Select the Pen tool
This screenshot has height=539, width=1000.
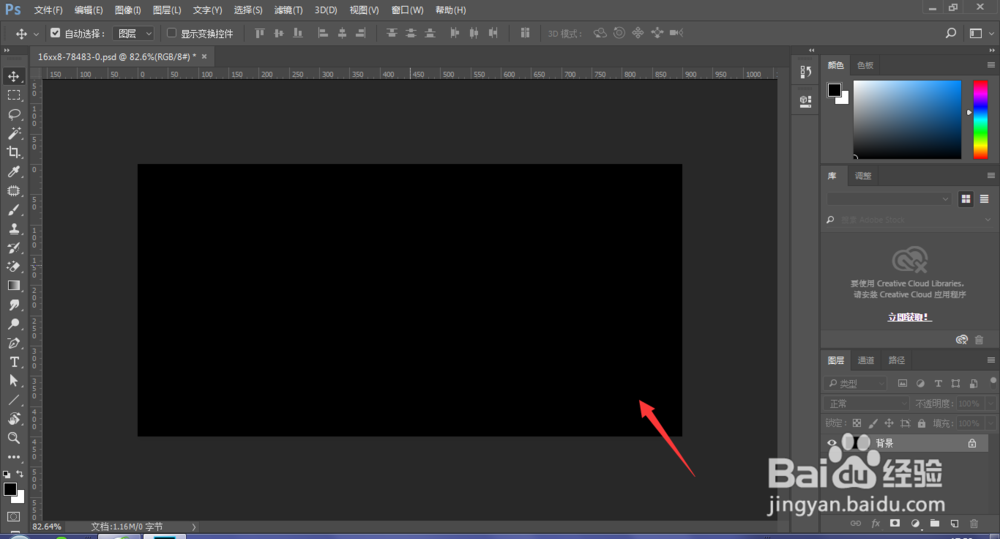tap(13, 343)
